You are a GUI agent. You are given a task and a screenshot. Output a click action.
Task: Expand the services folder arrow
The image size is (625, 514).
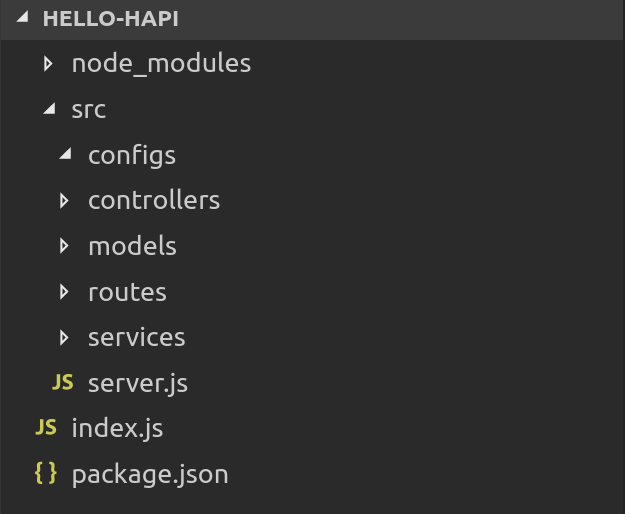pyautogui.click(x=65, y=337)
